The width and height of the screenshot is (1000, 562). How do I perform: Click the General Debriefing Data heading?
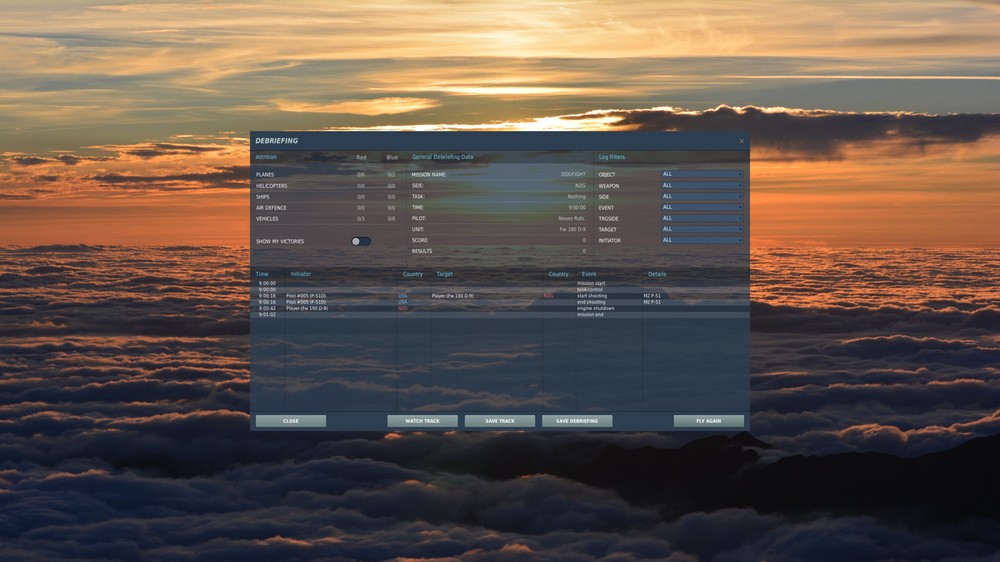[x=443, y=157]
